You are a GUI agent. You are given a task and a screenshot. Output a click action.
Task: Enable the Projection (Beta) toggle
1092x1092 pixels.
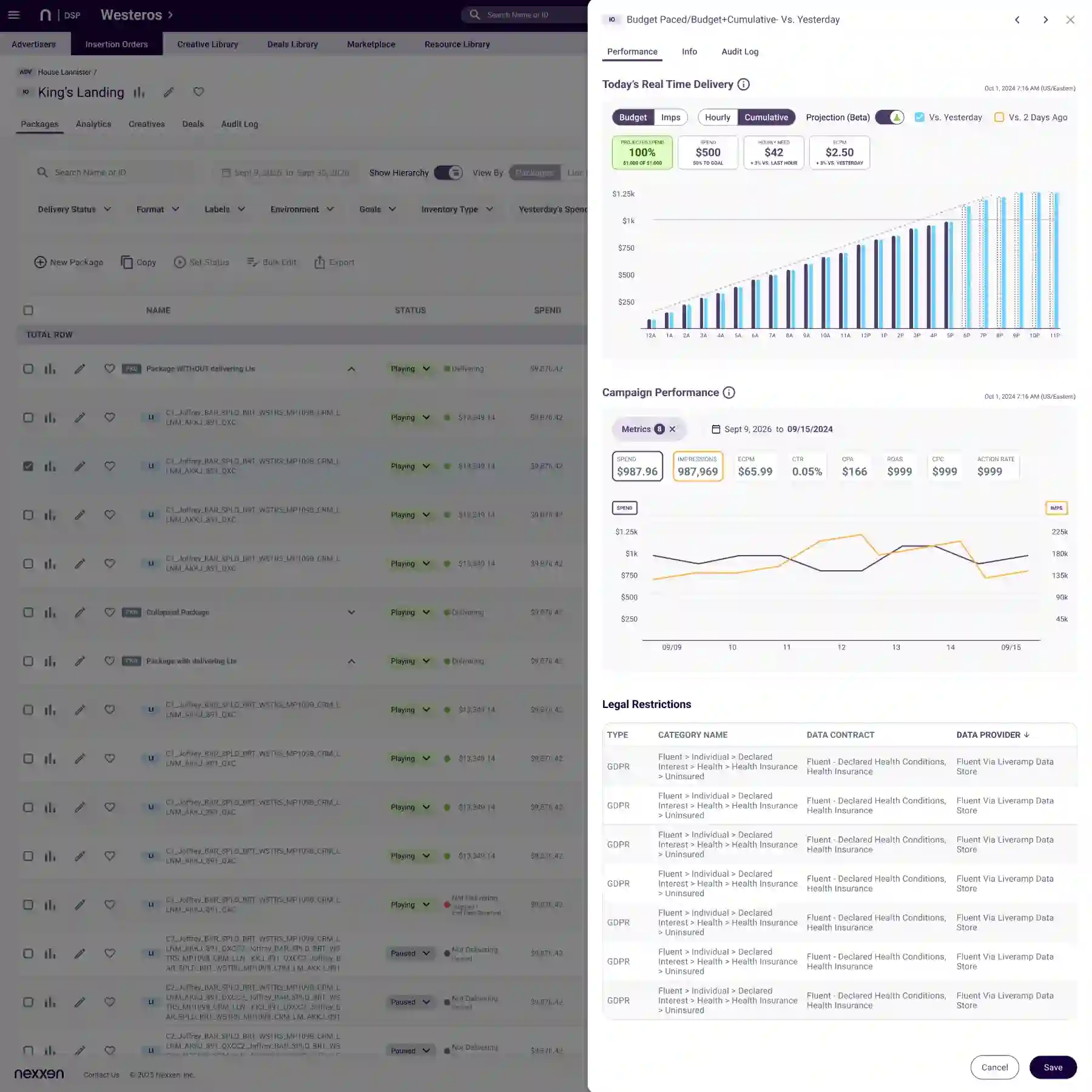click(889, 117)
